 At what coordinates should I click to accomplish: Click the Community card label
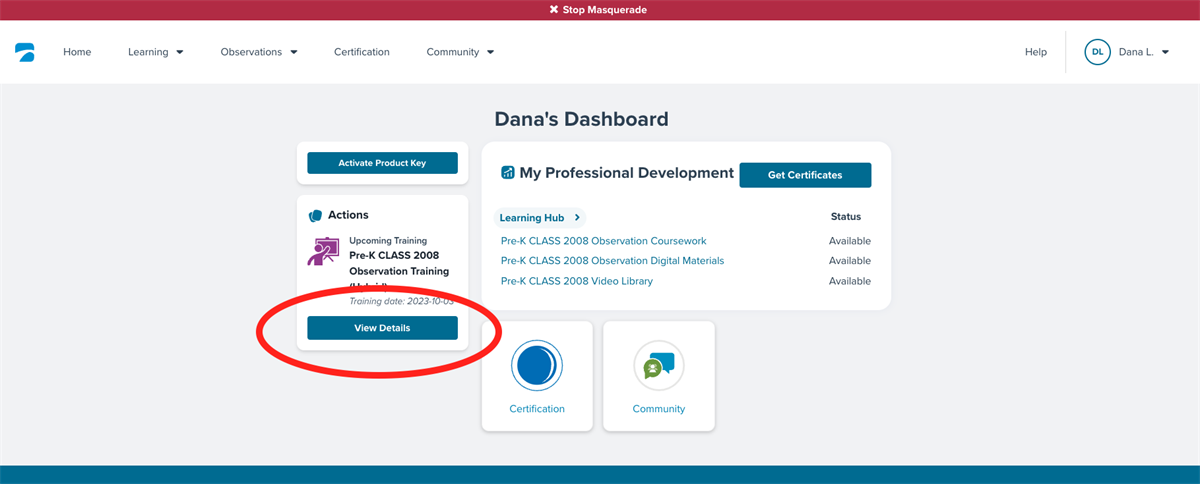click(x=659, y=409)
